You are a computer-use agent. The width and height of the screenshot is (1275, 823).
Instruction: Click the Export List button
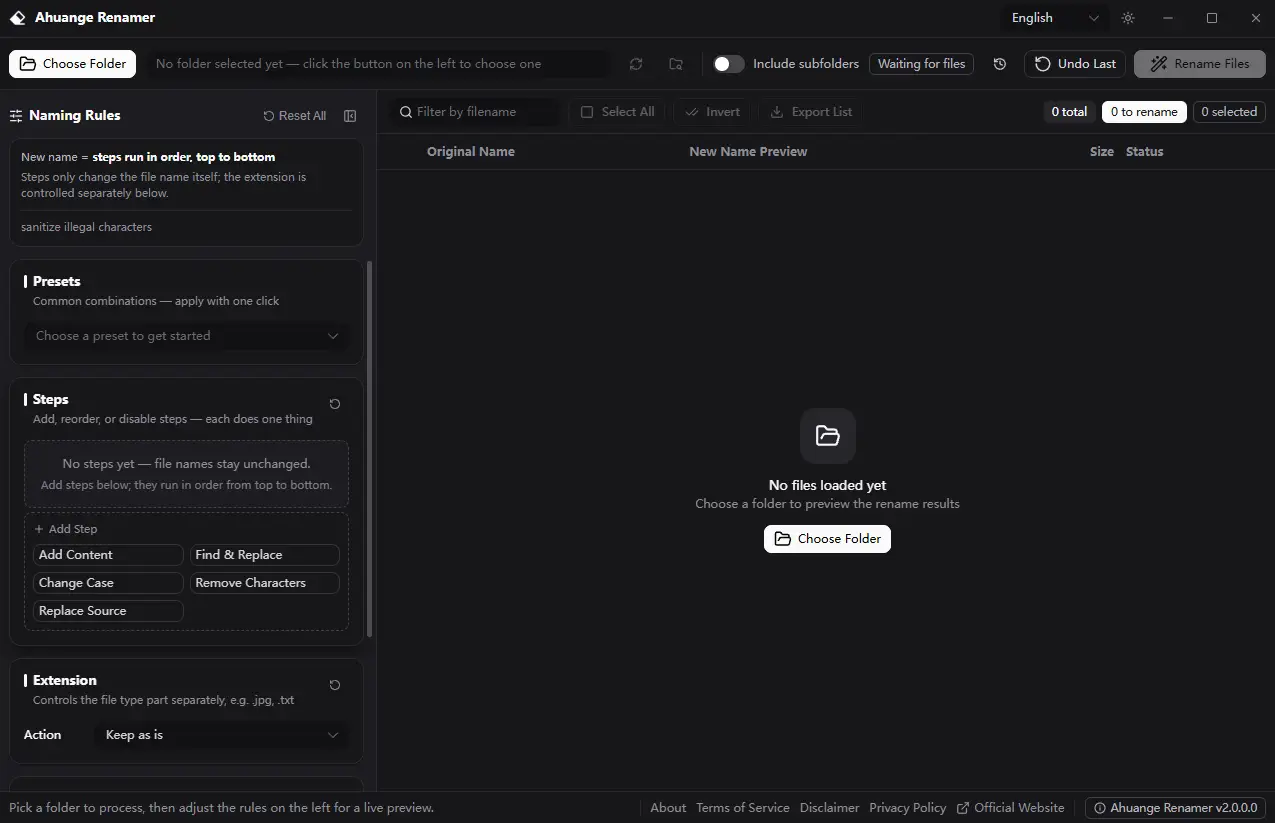(811, 112)
